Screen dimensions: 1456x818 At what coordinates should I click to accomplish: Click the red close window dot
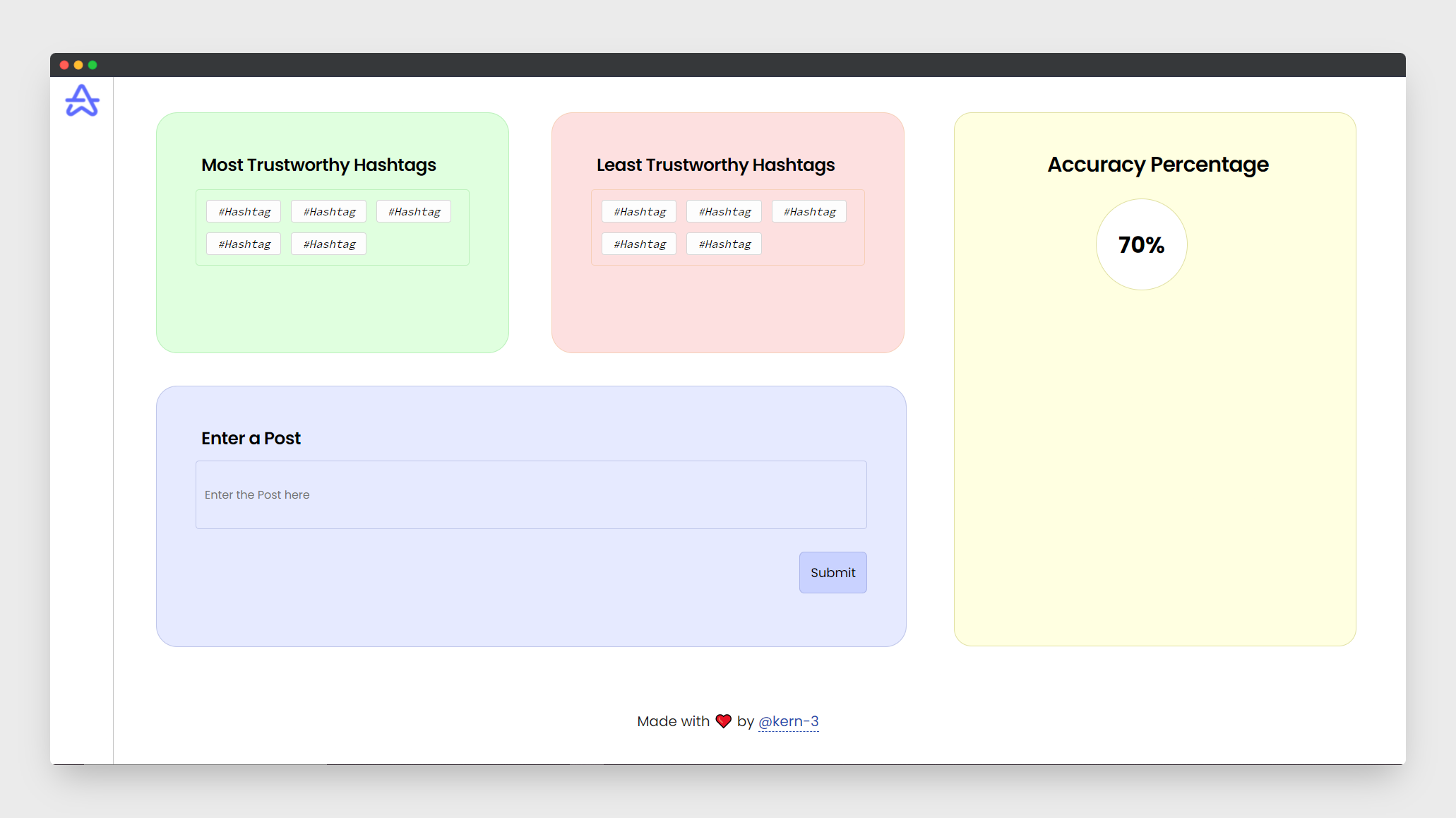click(x=64, y=65)
